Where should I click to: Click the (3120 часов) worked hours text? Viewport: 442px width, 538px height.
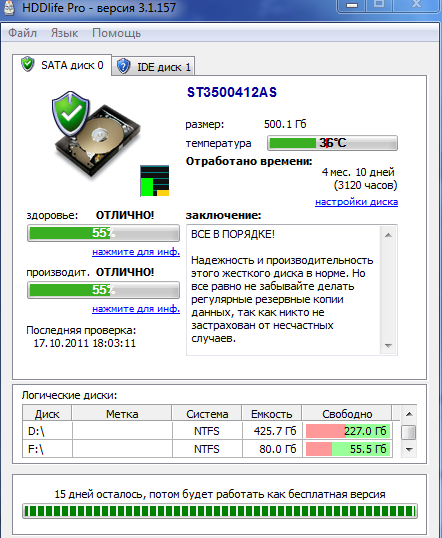[365, 185]
